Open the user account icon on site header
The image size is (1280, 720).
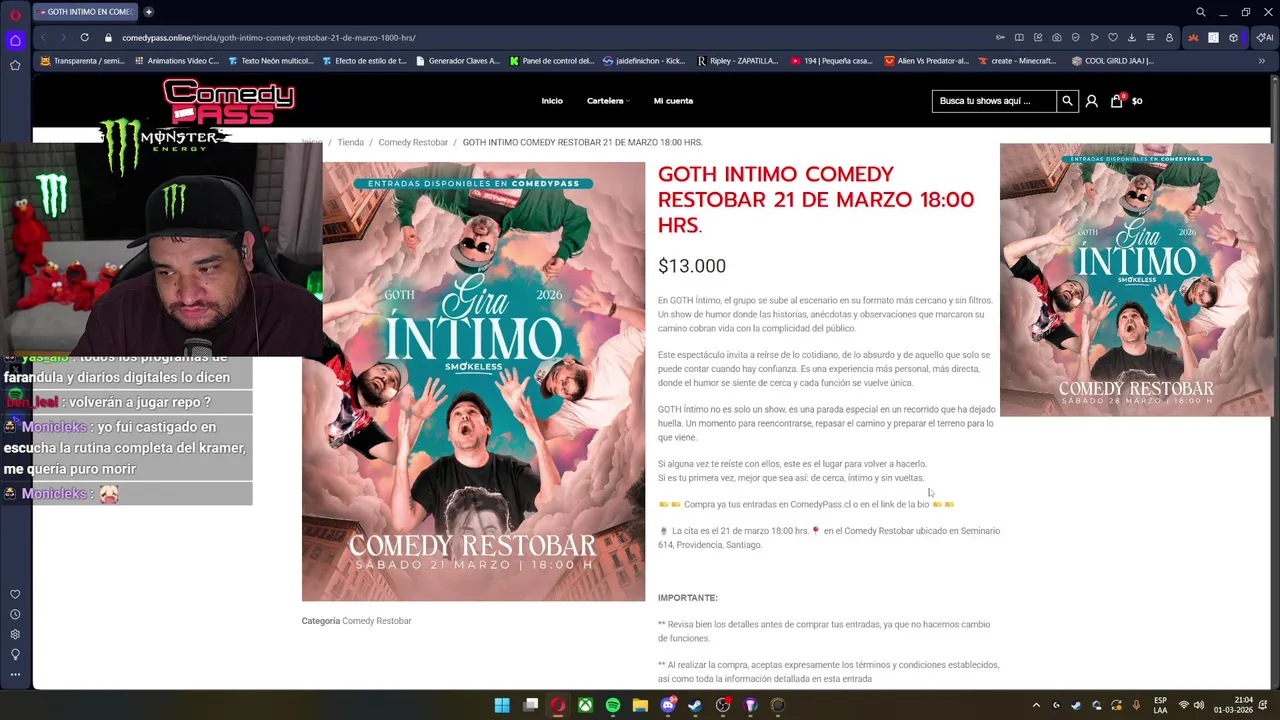click(1091, 101)
